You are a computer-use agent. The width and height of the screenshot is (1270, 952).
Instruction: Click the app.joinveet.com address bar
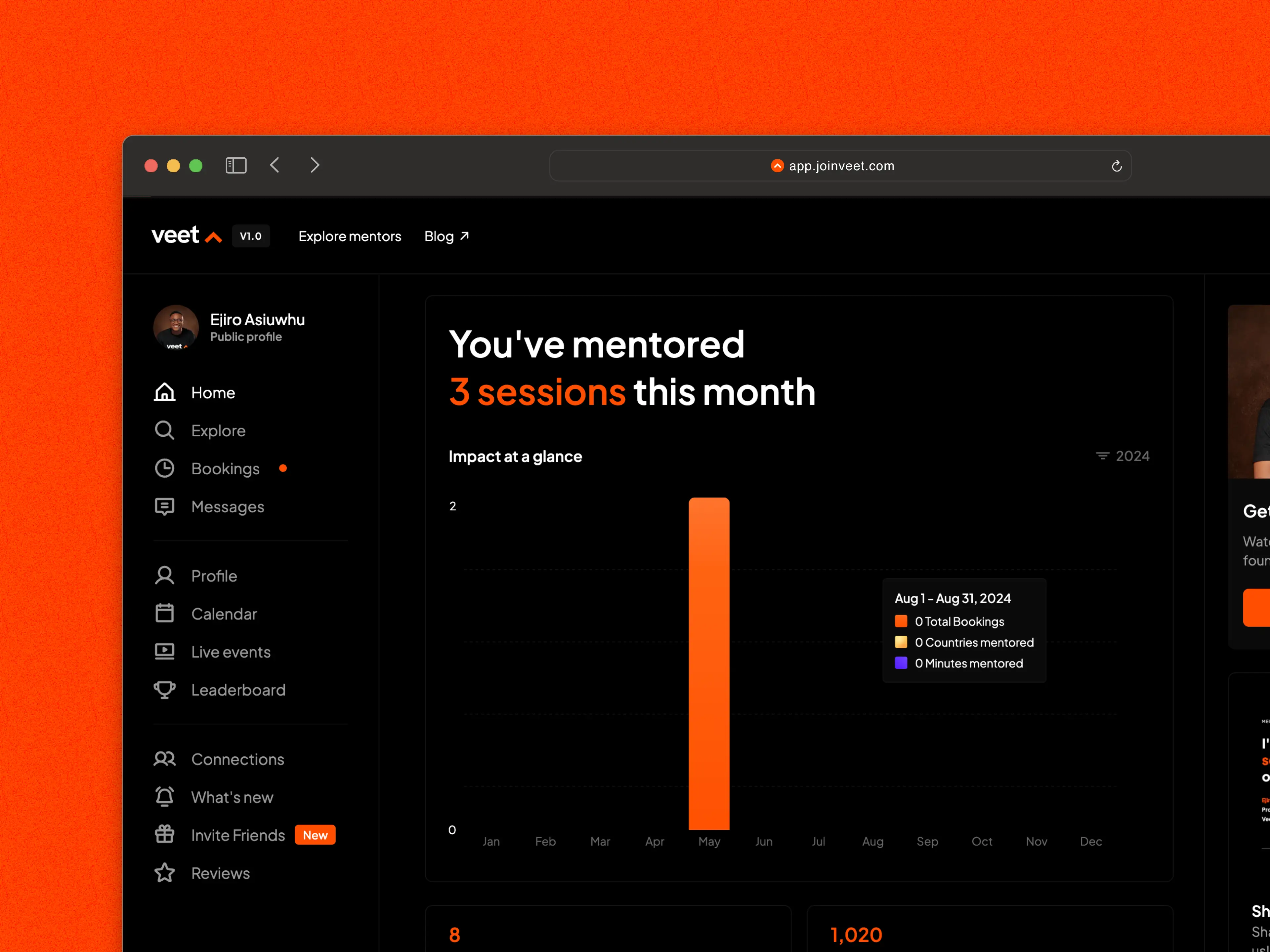coord(840,166)
